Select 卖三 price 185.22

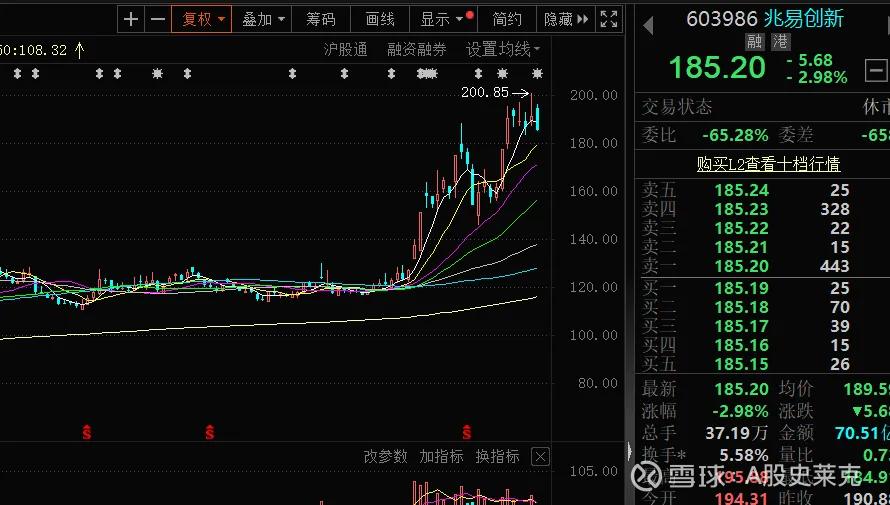tap(741, 228)
